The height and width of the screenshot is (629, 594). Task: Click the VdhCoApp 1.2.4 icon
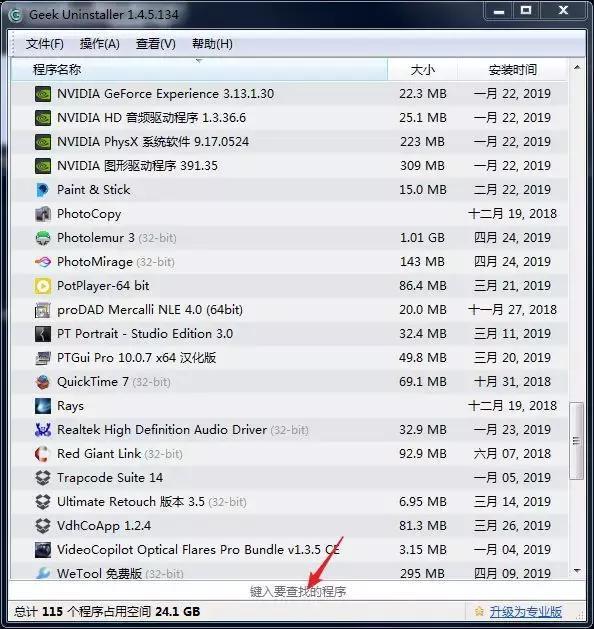coord(43,526)
